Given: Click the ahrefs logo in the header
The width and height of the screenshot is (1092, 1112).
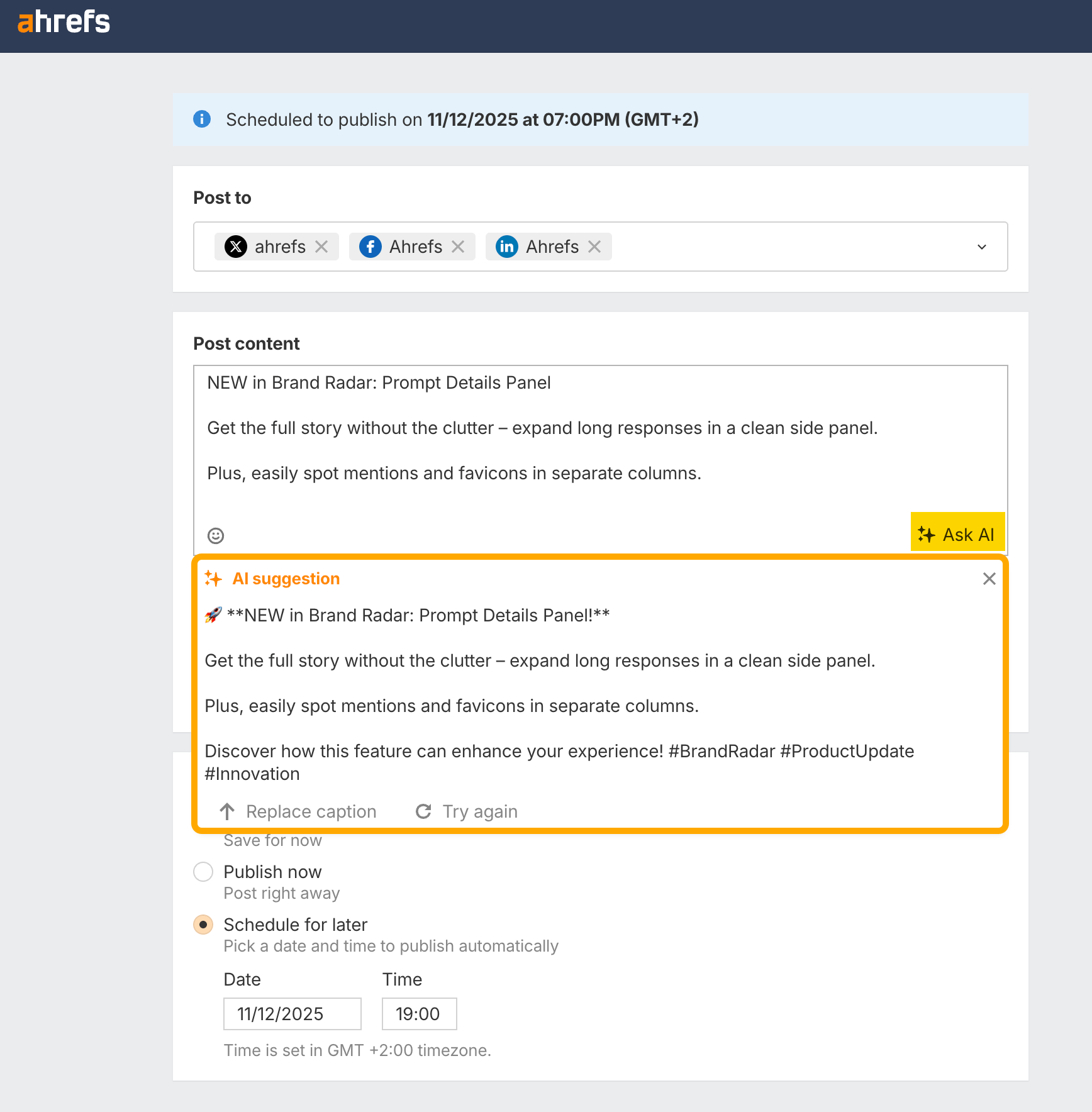Looking at the screenshot, I should [x=64, y=22].
